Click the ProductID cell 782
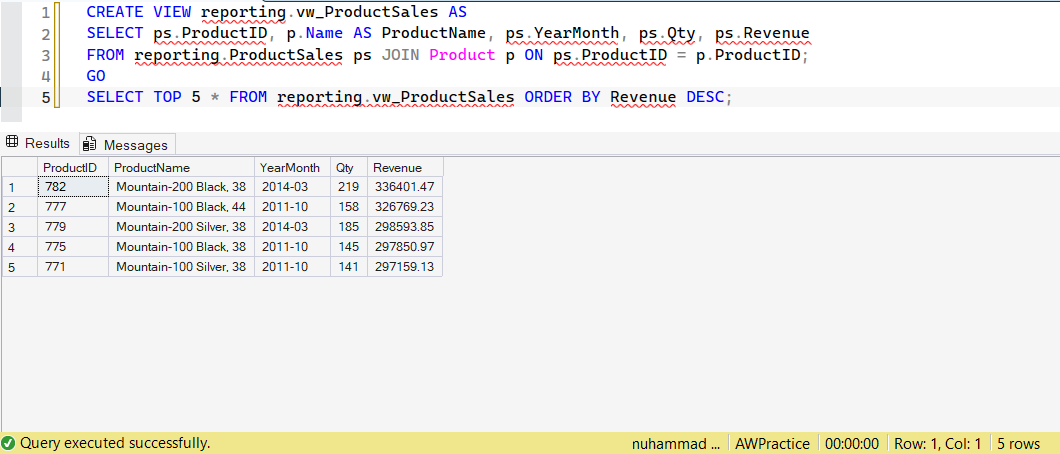This screenshot has width=1060, height=454. click(x=73, y=186)
